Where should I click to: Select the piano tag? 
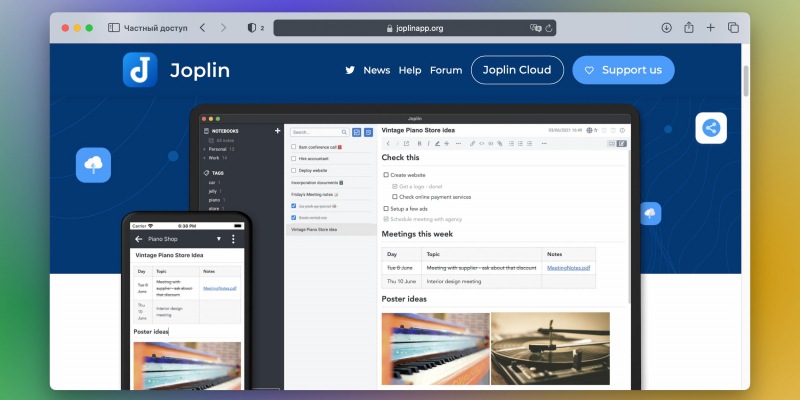tap(214, 200)
